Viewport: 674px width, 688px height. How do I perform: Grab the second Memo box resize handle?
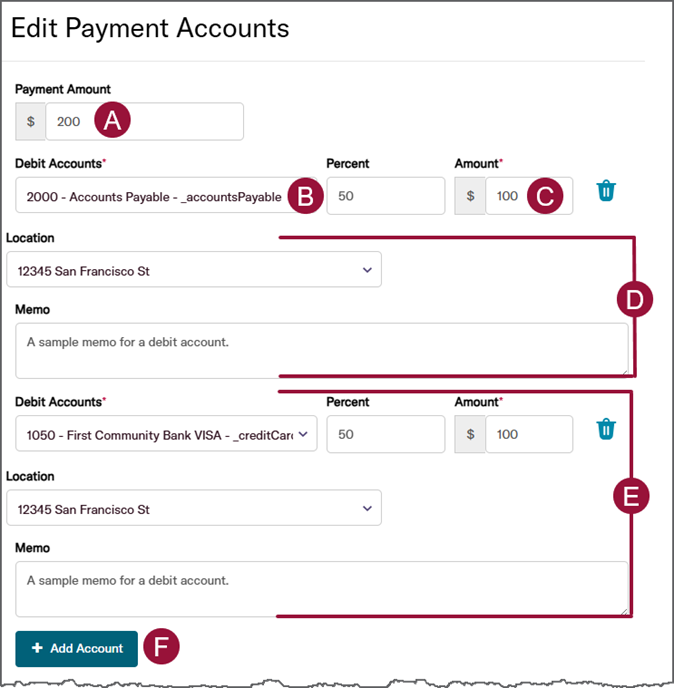pyautogui.click(x=624, y=611)
